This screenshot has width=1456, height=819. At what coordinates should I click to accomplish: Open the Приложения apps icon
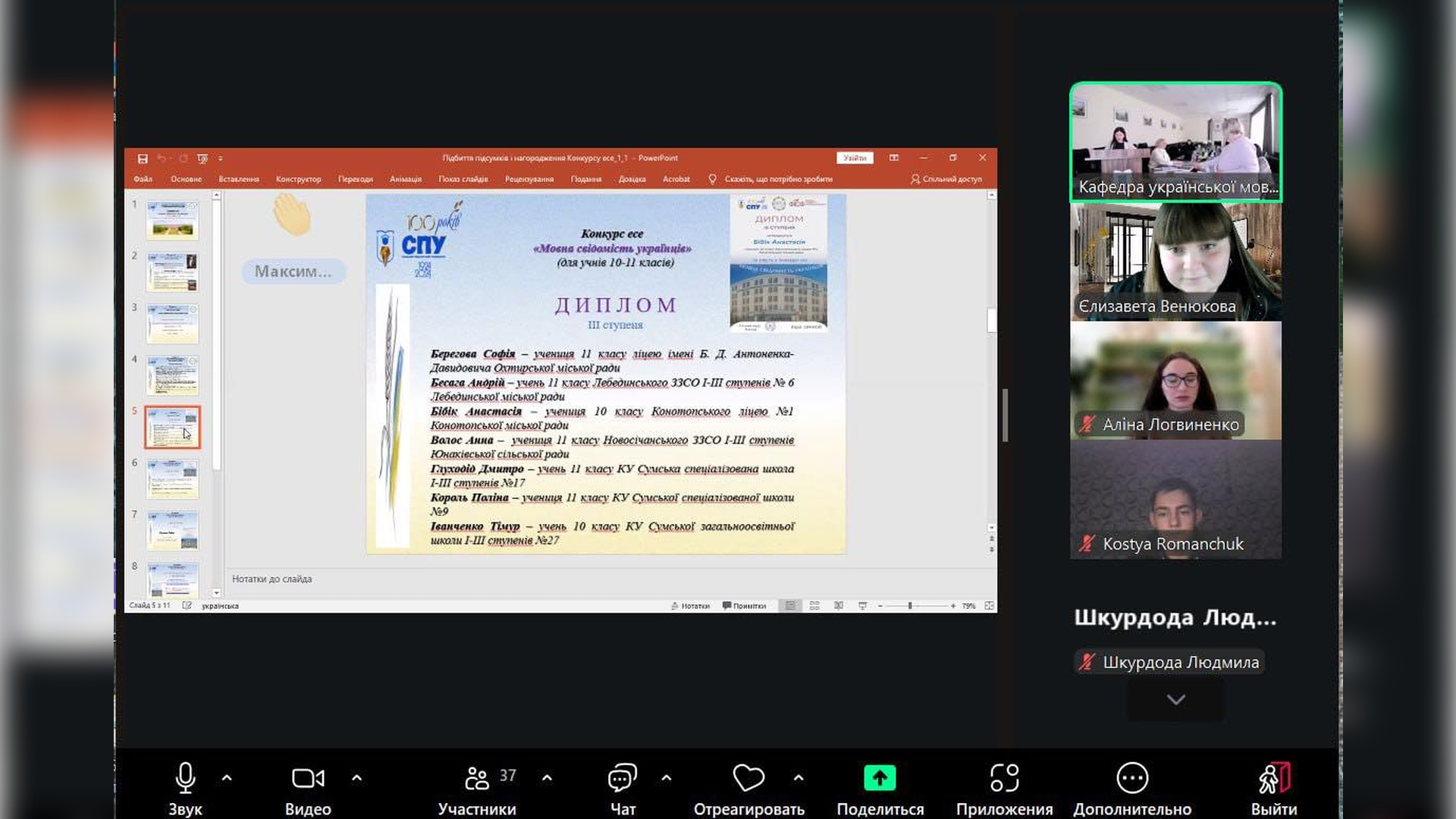(1004, 778)
